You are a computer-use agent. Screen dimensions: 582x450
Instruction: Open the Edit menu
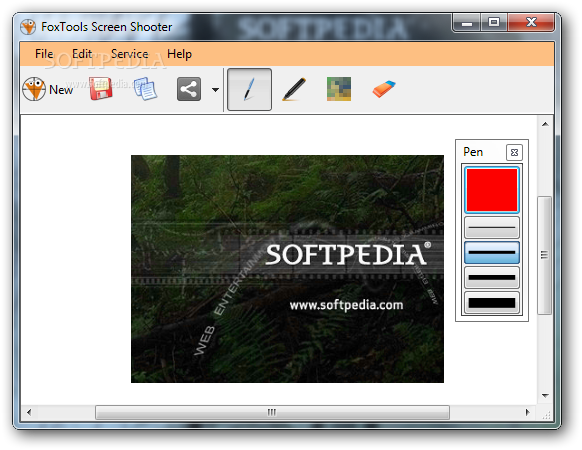point(82,54)
